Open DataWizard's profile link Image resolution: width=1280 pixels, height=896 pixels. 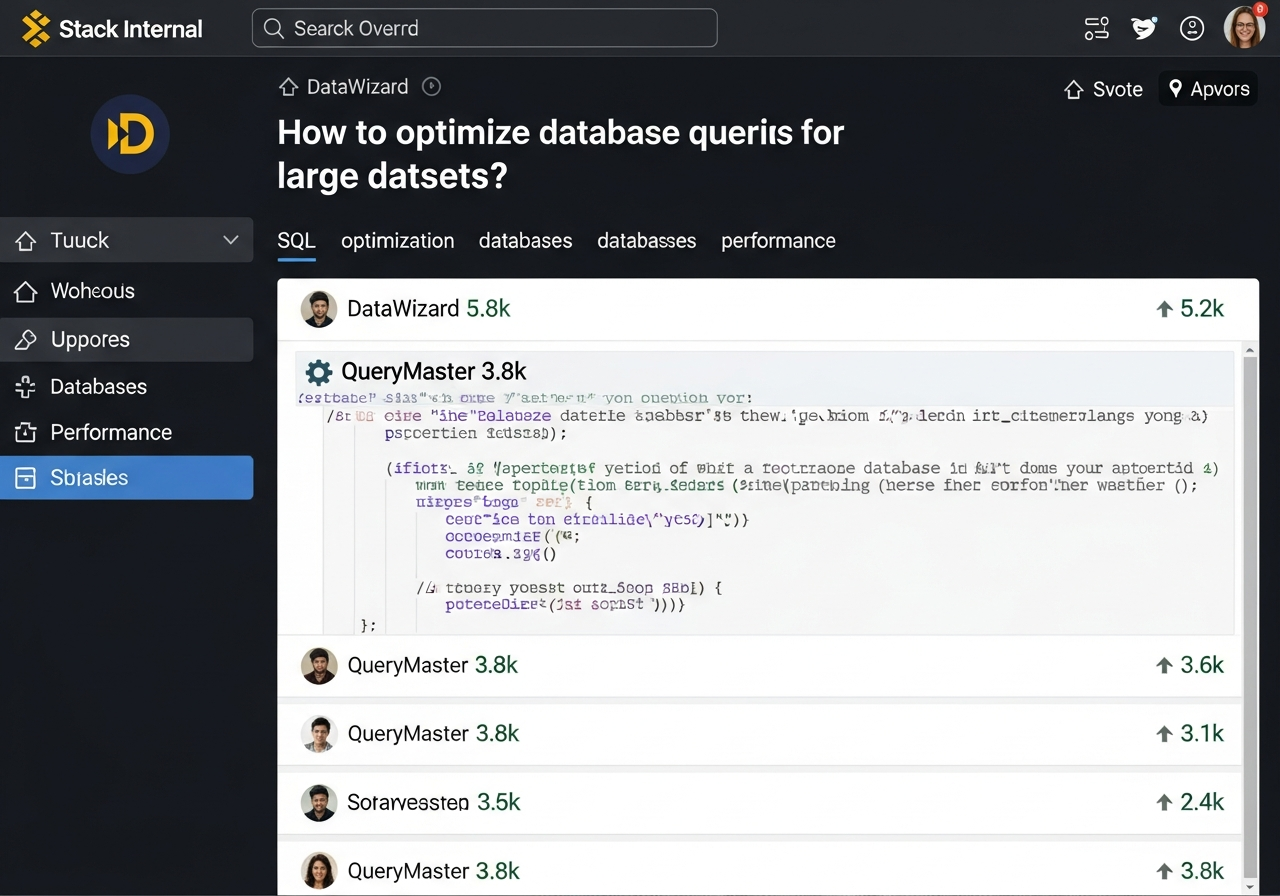[x=404, y=309]
